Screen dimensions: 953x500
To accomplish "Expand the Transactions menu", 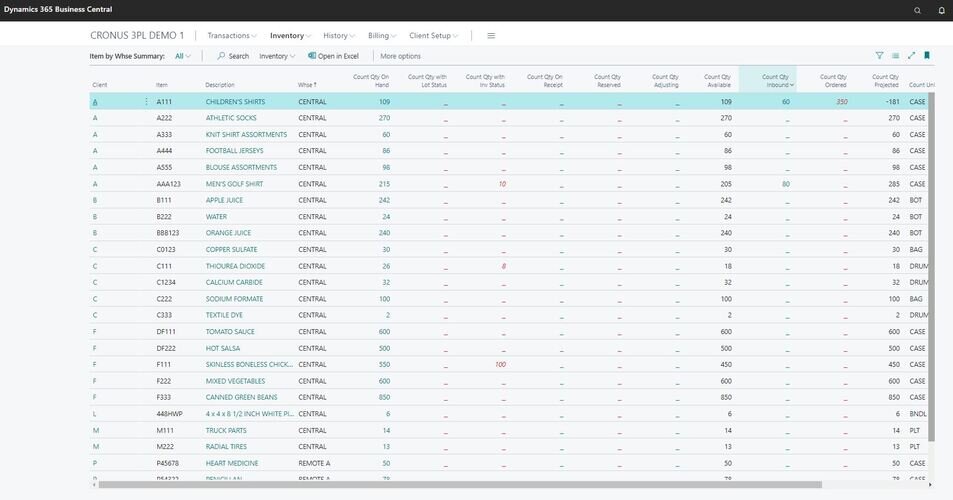I will click(231, 36).
